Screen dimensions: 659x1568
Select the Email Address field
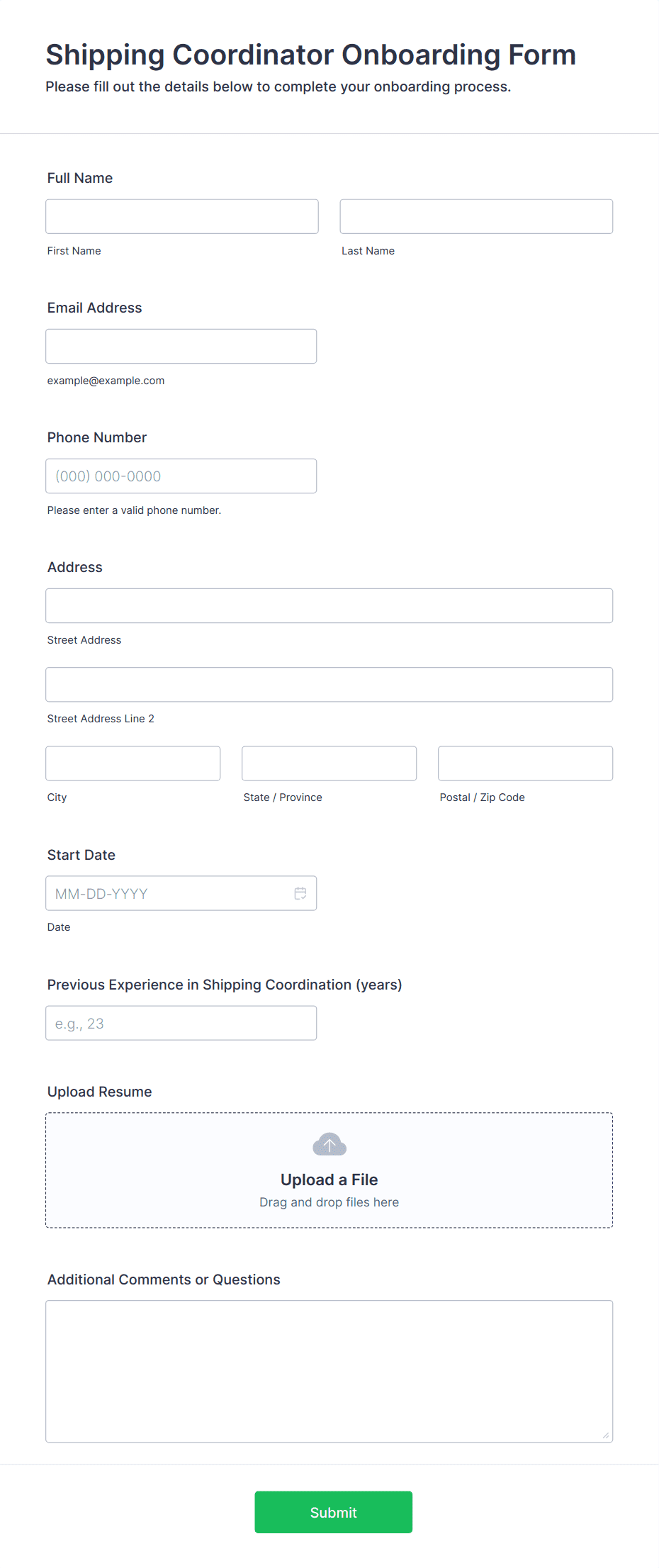coord(181,346)
